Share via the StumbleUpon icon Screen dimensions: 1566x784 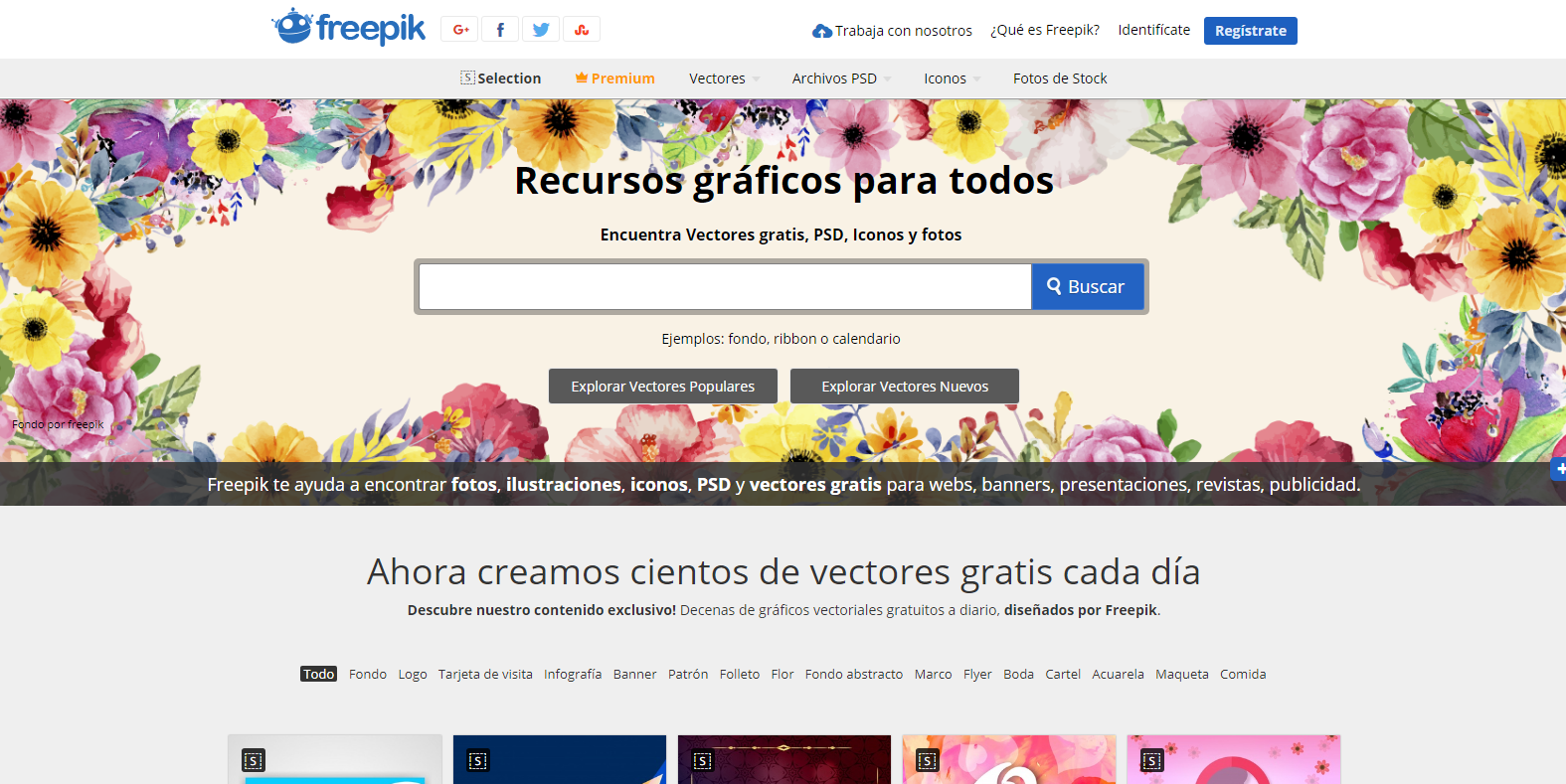(582, 30)
